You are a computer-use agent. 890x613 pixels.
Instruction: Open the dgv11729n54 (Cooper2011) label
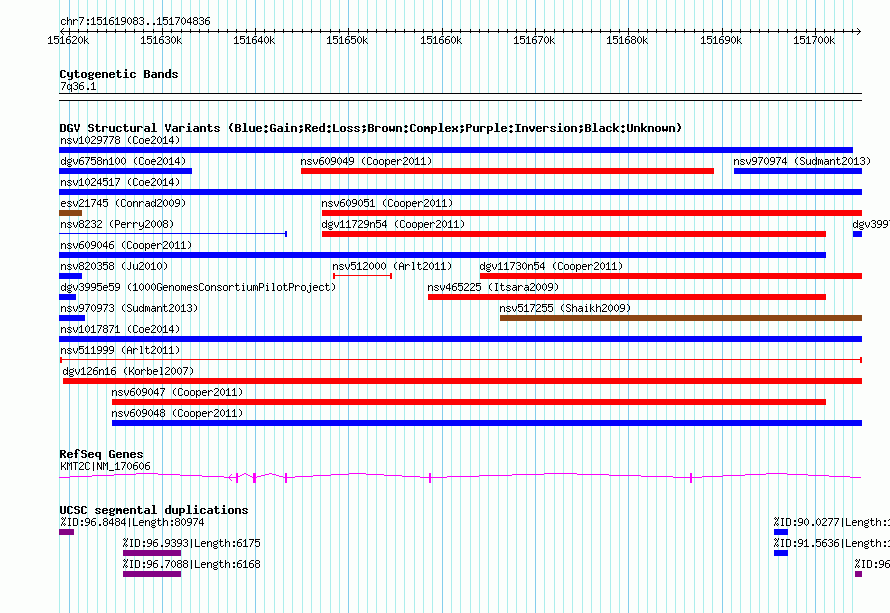pyautogui.click(x=393, y=224)
